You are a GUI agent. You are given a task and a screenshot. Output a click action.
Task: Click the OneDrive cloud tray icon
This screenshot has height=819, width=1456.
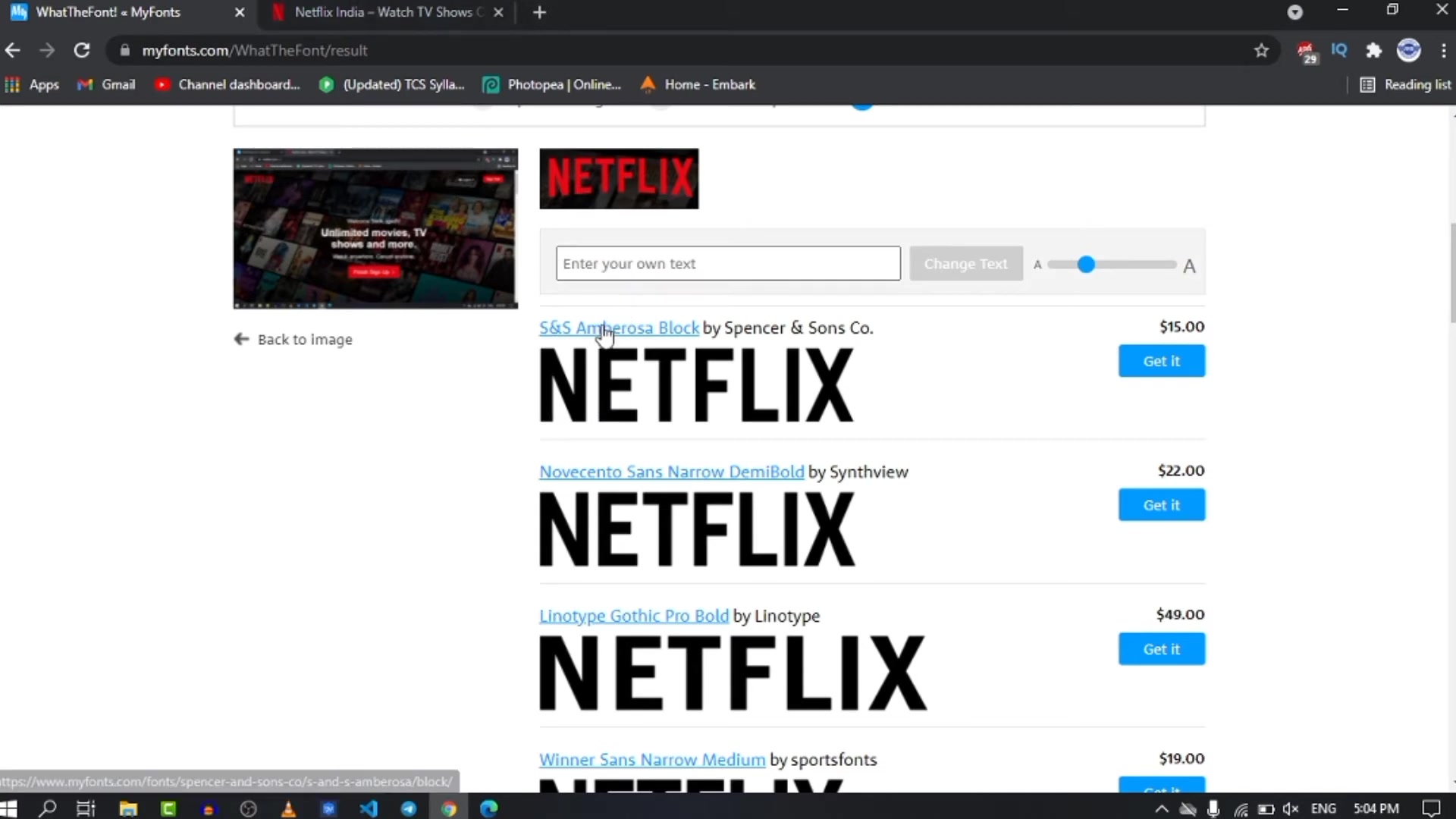pyautogui.click(x=1188, y=808)
